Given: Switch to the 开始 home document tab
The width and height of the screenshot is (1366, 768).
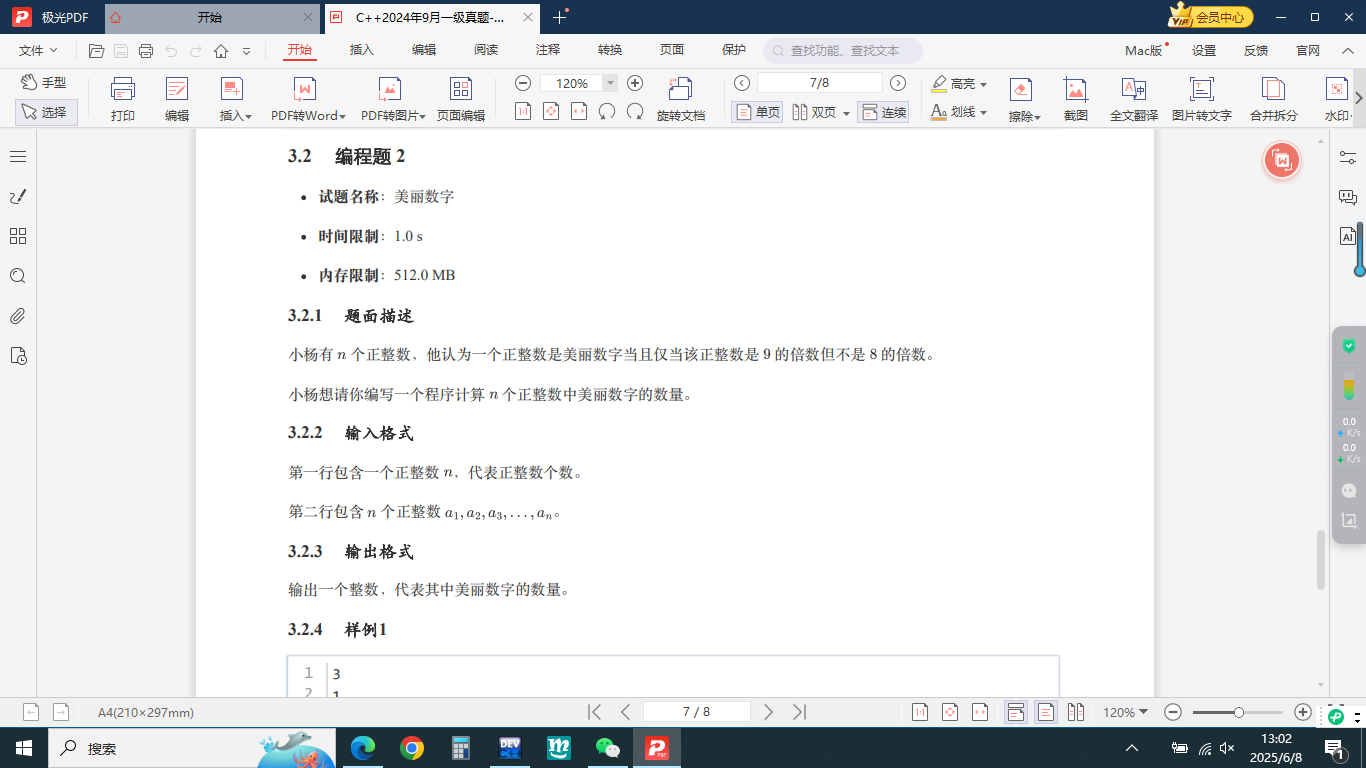Looking at the screenshot, I should [210, 17].
